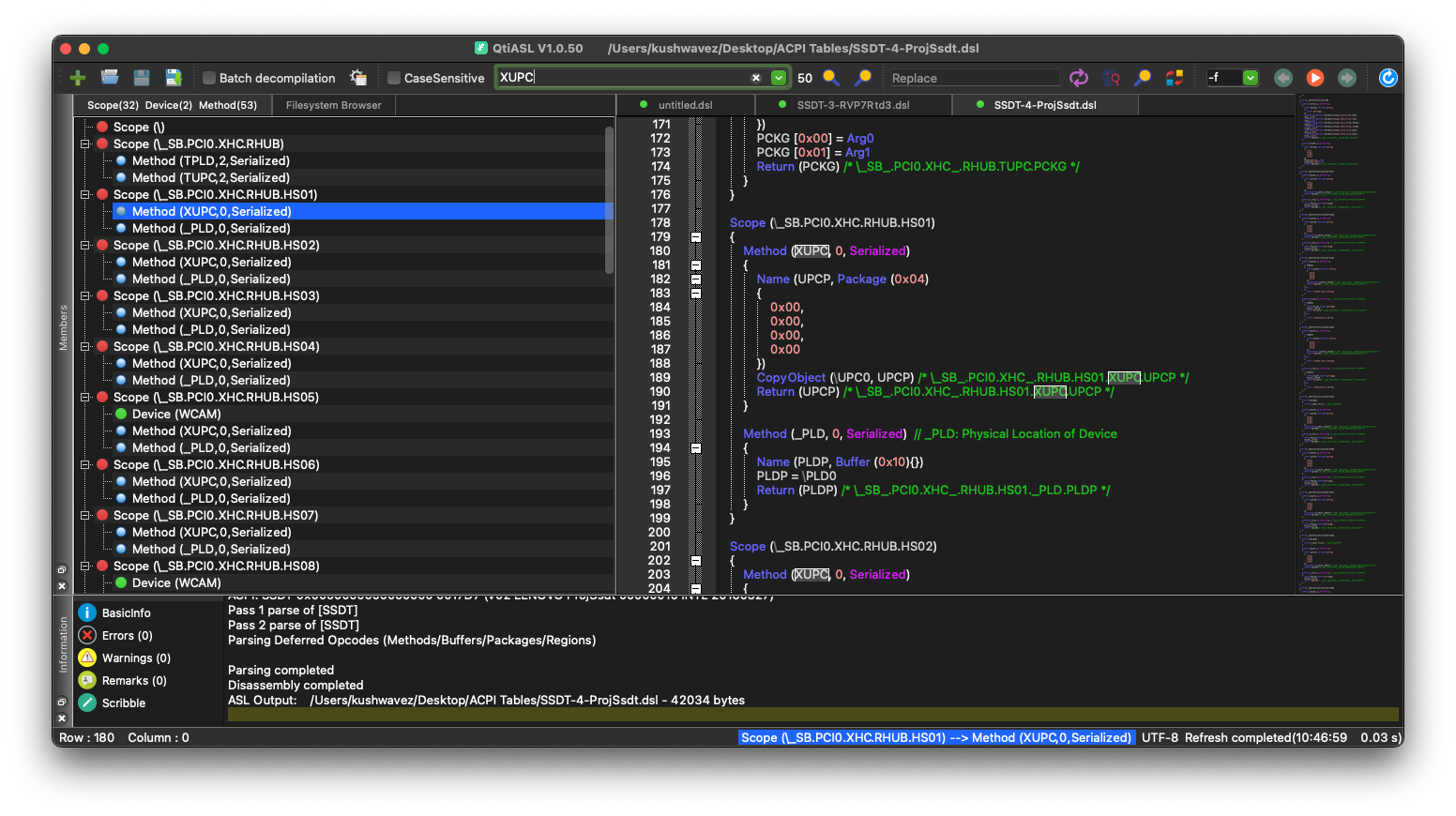Viewport: 1456px width, 816px height.
Task: Close the Information panel
Action: point(62,718)
